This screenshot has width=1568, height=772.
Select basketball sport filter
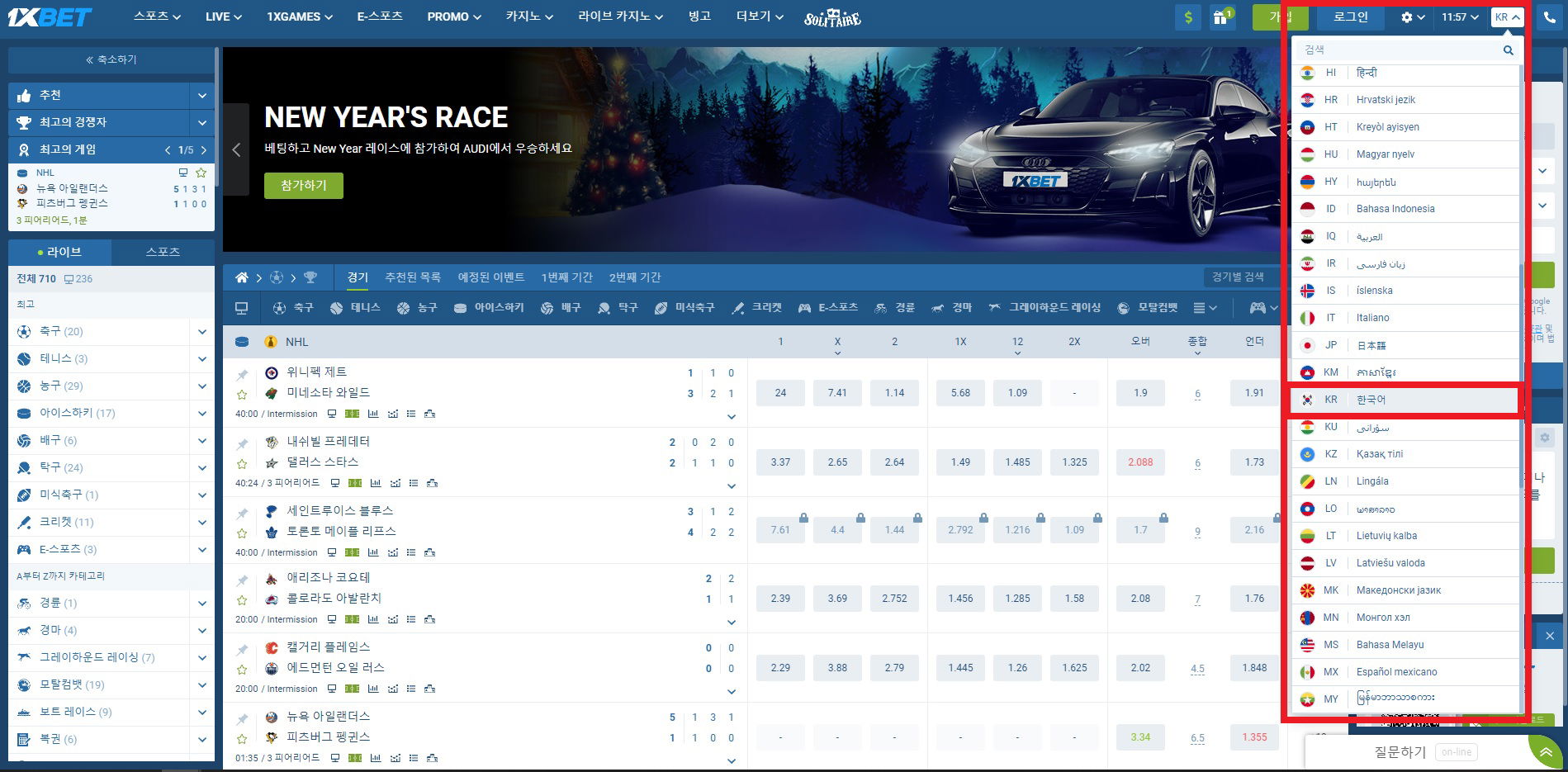[x=416, y=308]
